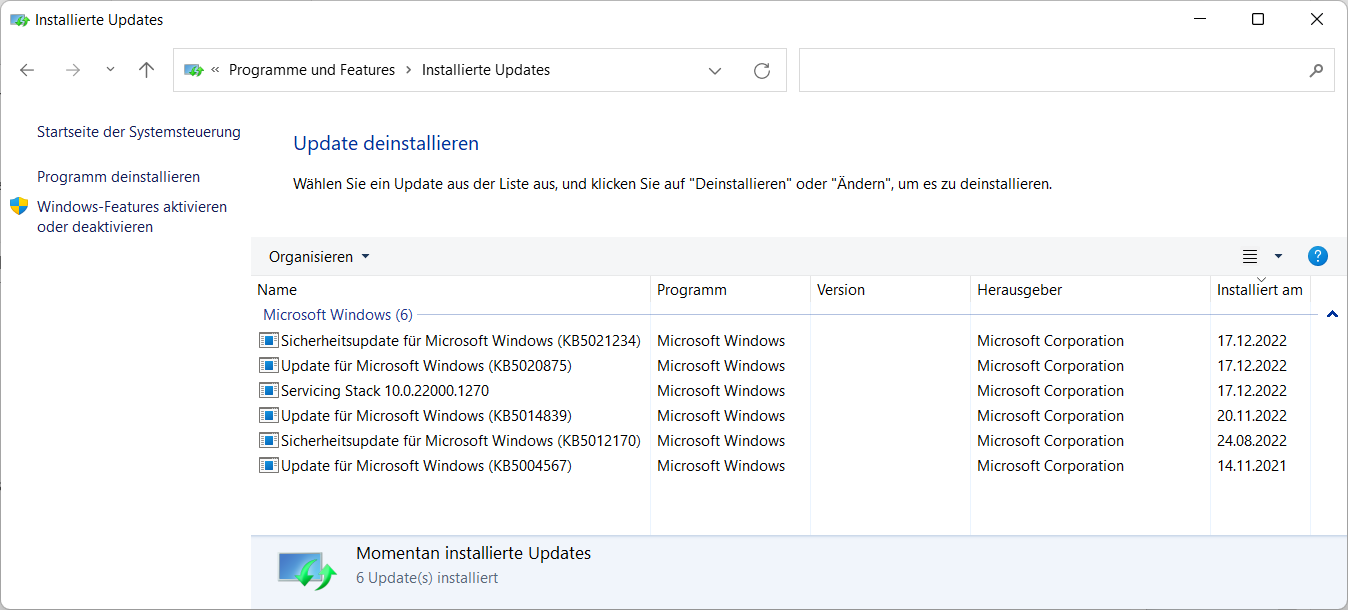Sort by the Version column header
This screenshot has height=610, width=1348.
point(890,290)
